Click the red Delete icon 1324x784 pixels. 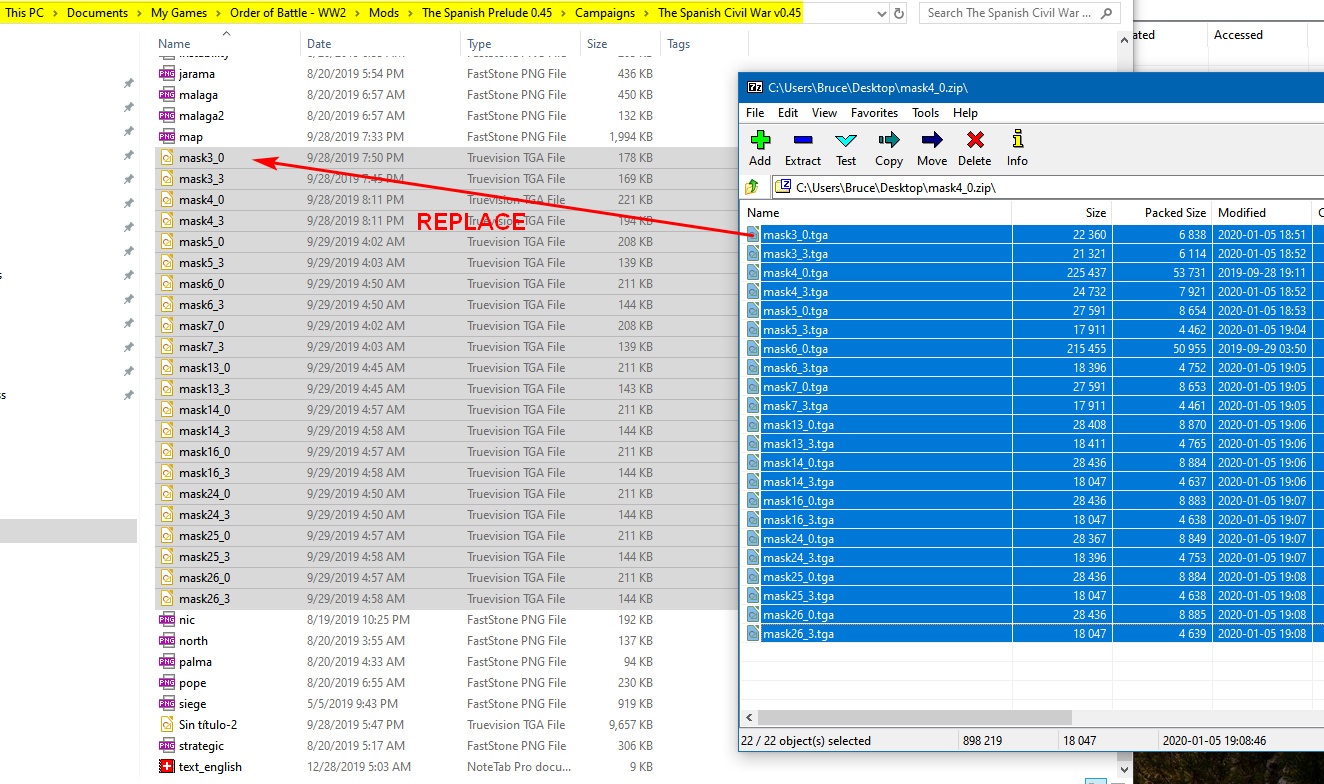[x=974, y=148]
